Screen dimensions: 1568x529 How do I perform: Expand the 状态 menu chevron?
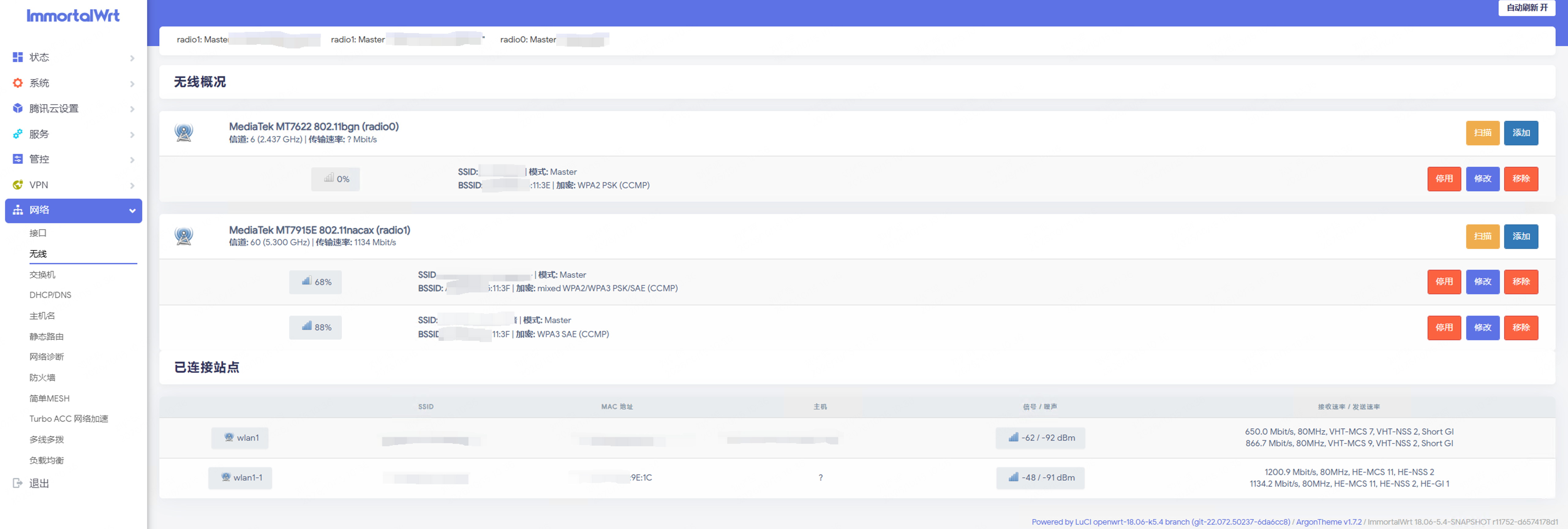[x=132, y=58]
